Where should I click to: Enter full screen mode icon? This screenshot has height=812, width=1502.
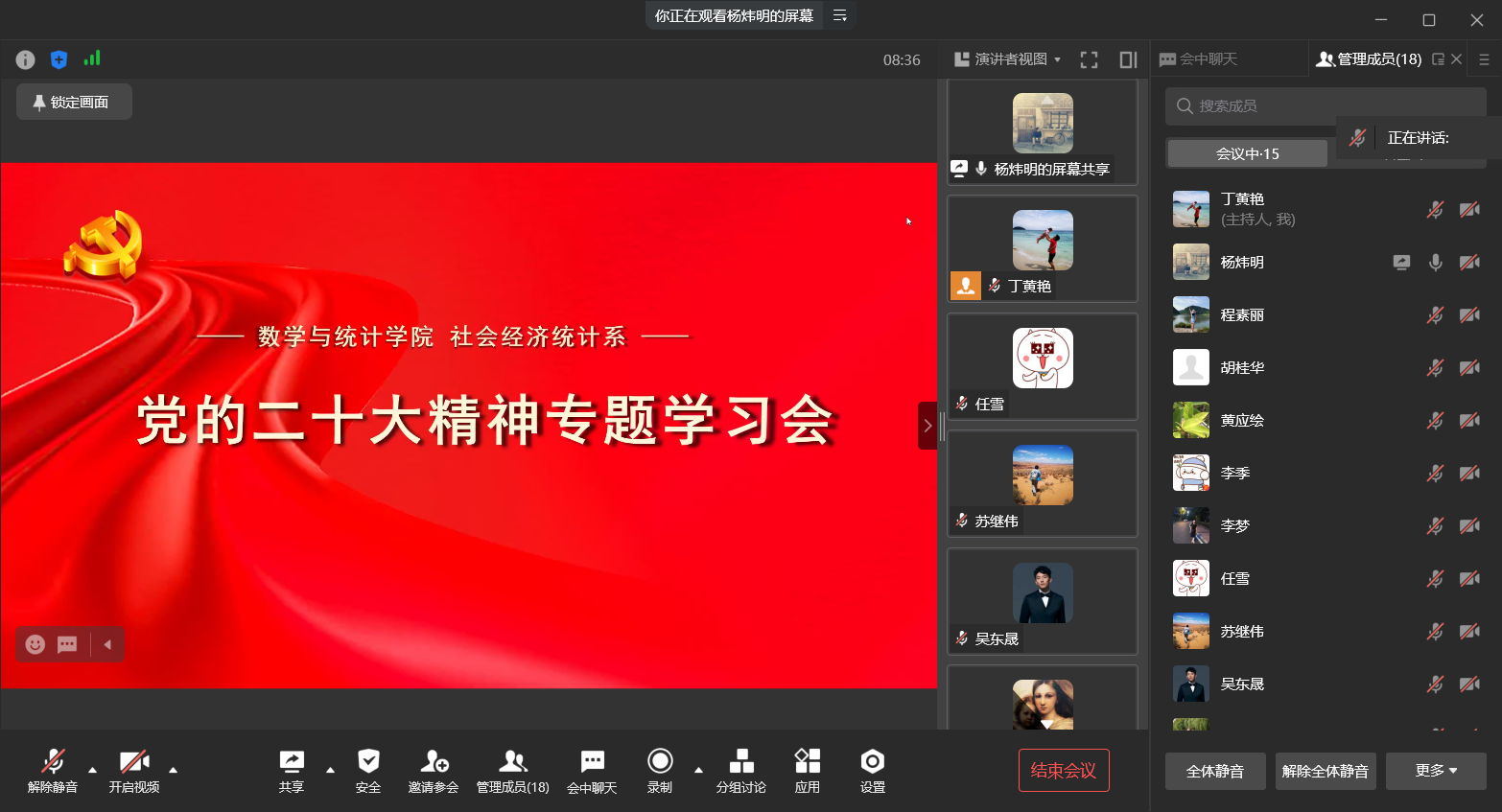click(x=1089, y=59)
